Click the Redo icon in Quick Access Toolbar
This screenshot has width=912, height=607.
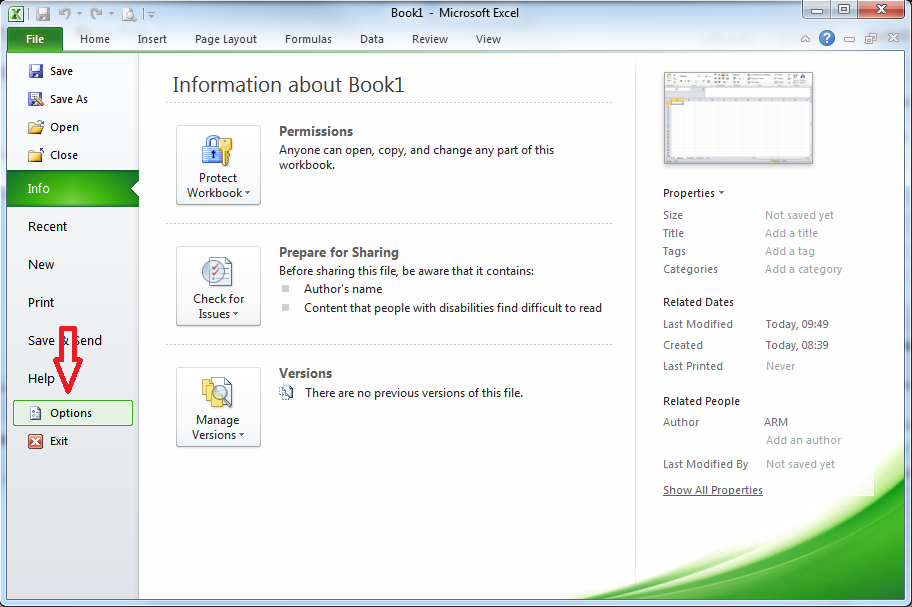tap(97, 13)
